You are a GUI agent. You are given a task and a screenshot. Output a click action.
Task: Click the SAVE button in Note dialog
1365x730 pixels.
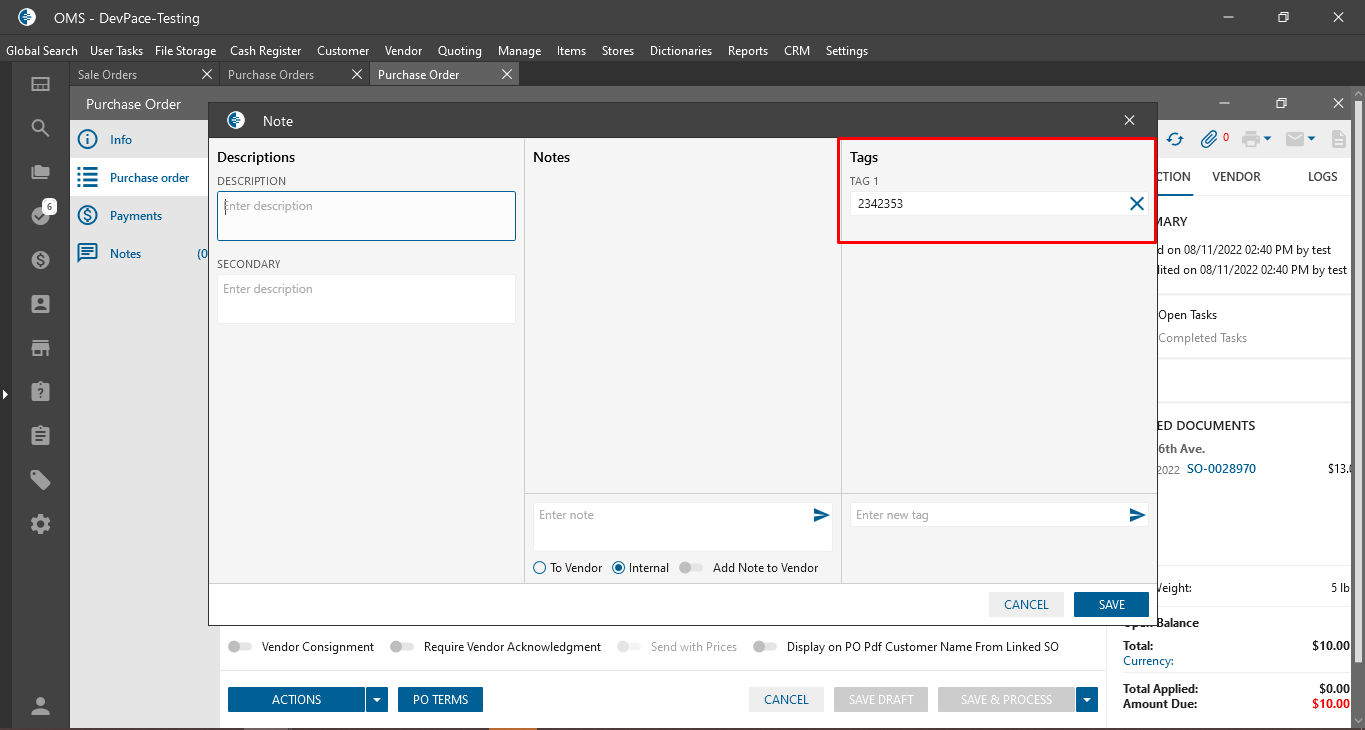pyautogui.click(x=1111, y=605)
